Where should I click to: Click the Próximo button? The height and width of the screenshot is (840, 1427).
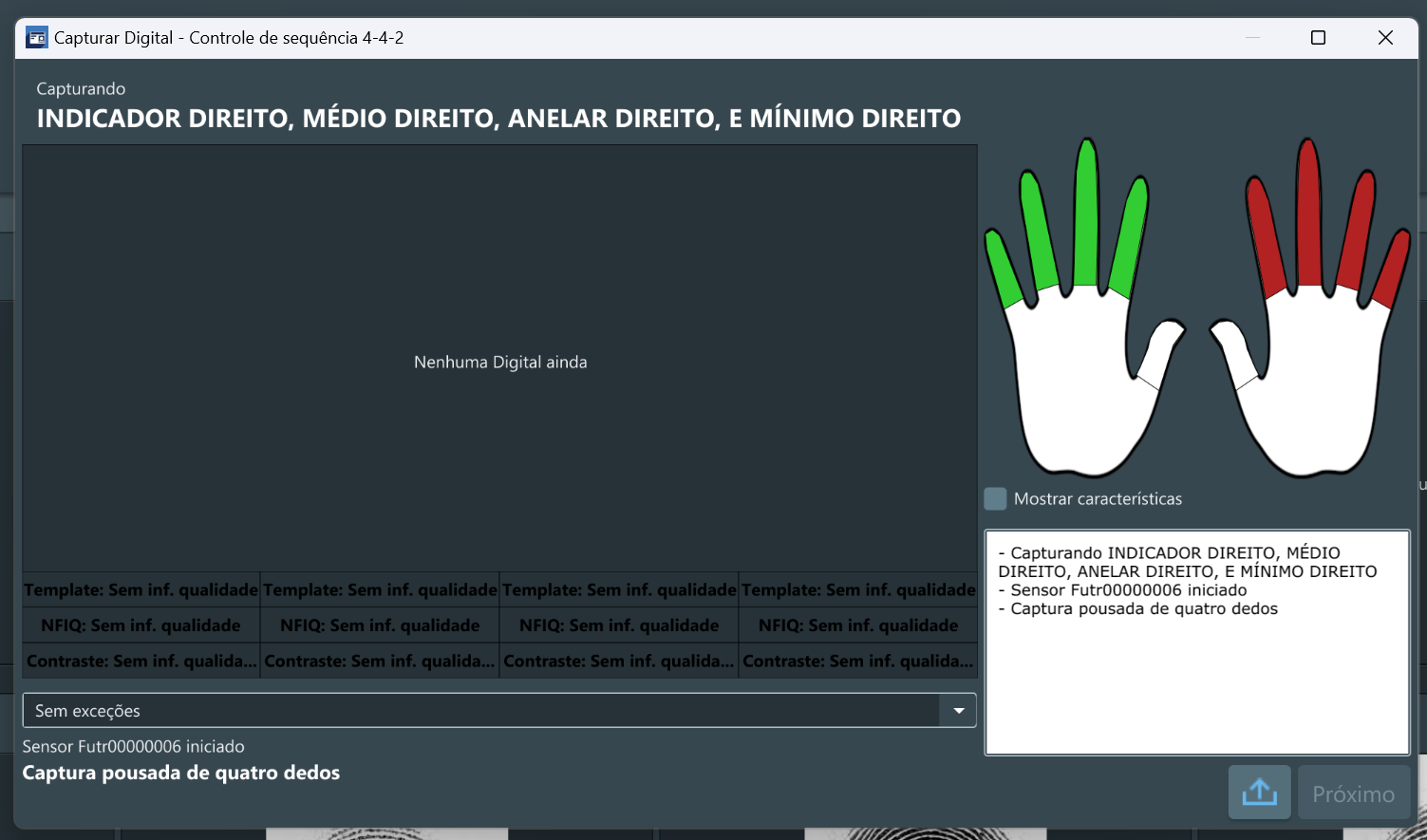pyautogui.click(x=1354, y=793)
